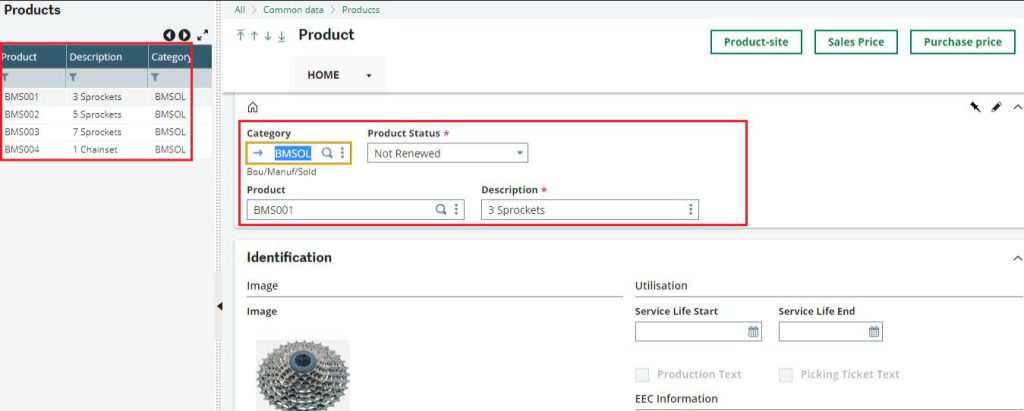1024x411 pixels.
Task: Click the pin icon in the header section
Action: click(x=975, y=107)
